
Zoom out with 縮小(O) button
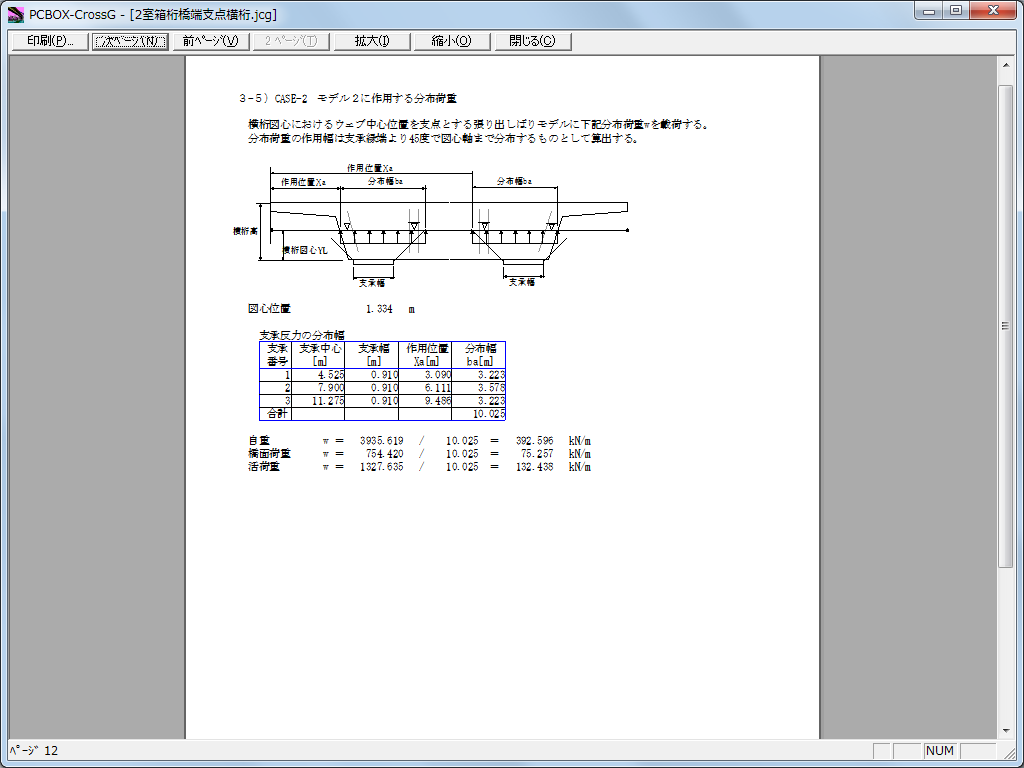pyautogui.click(x=451, y=41)
